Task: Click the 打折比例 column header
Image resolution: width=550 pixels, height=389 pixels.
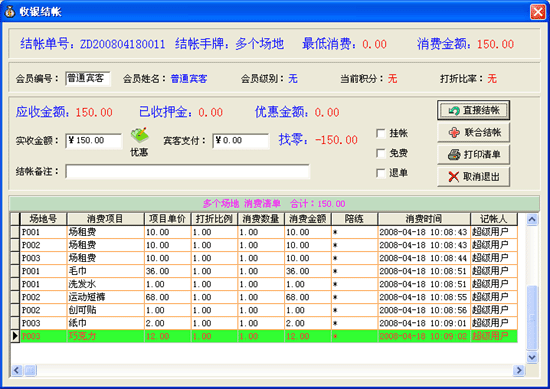Action: [x=214, y=219]
